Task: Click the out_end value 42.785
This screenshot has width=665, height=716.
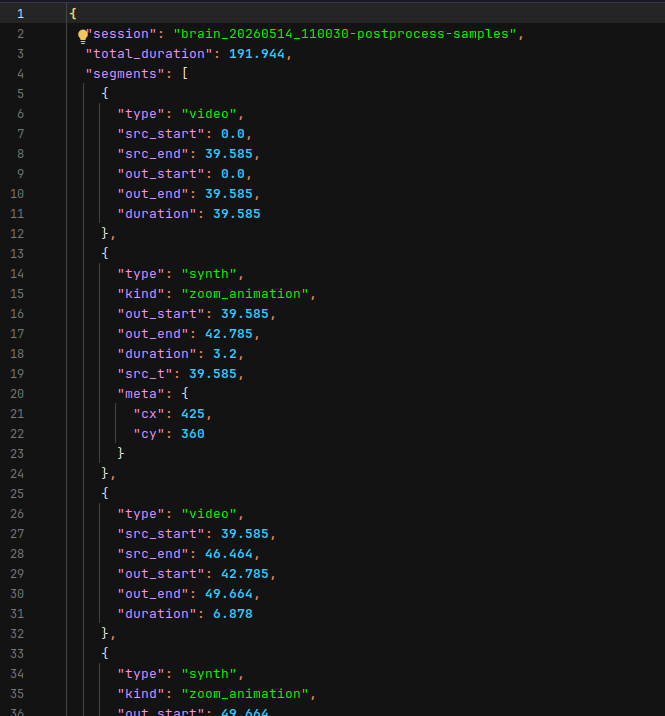Action: pos(229,334)
